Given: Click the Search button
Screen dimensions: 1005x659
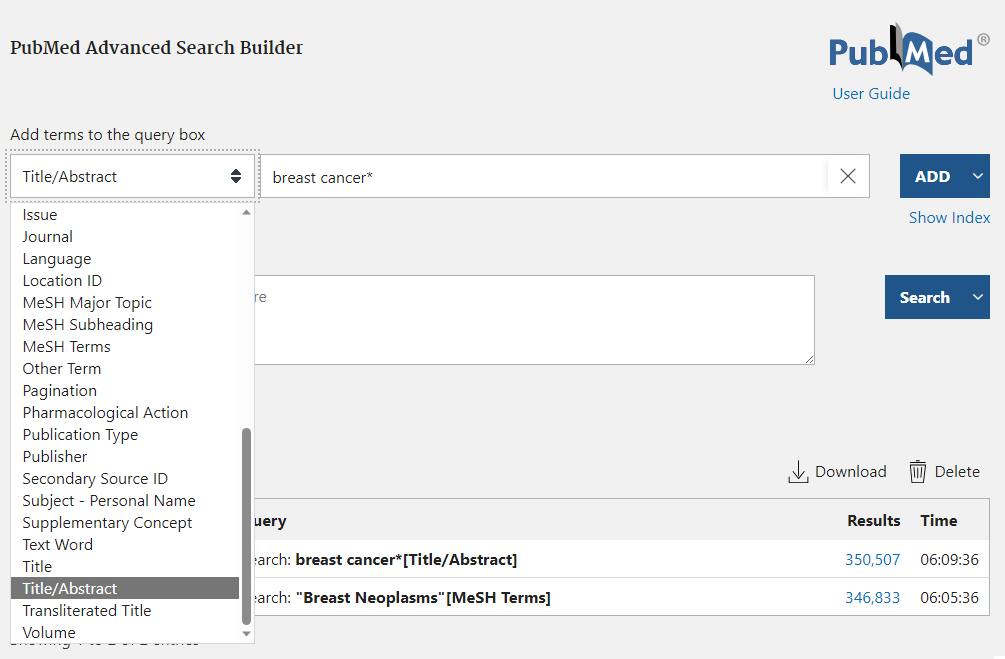Looking at the screenshot, I should (x=925, y=297).
